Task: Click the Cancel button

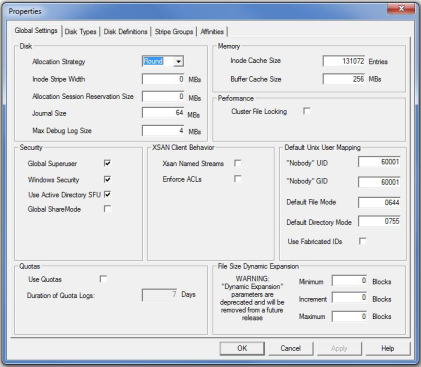Action: pyautogui.click(x=291, y=348)
